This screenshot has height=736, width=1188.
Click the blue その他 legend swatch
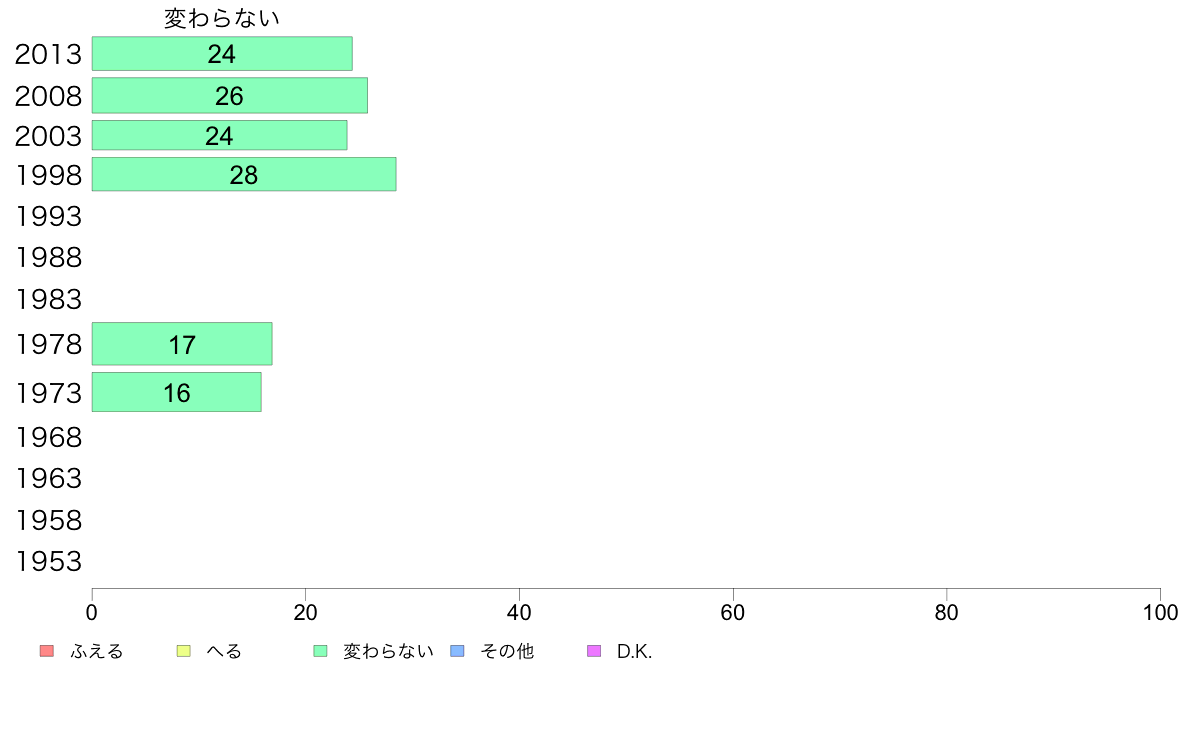point(458,651)
